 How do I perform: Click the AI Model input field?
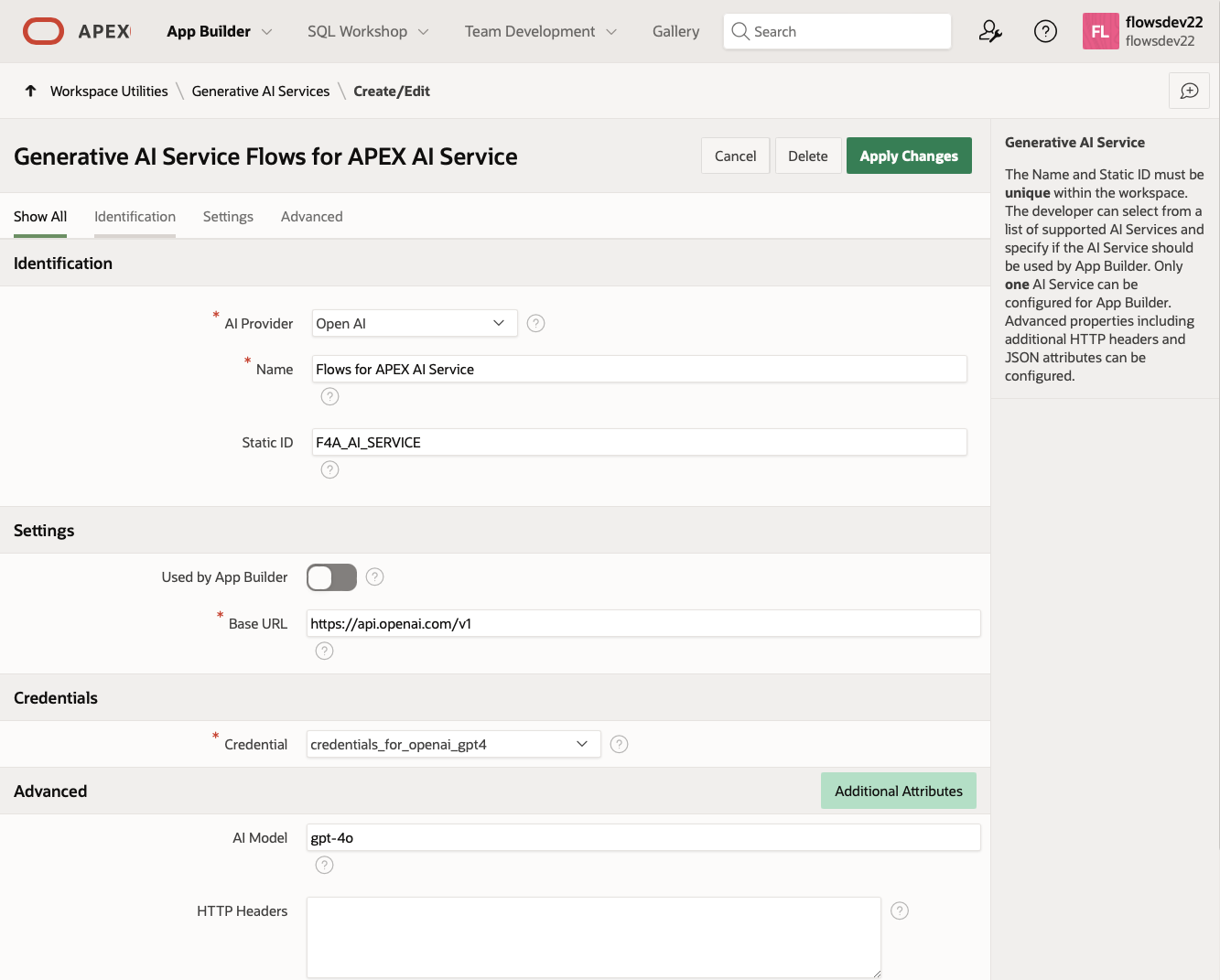tap(643, 837)
